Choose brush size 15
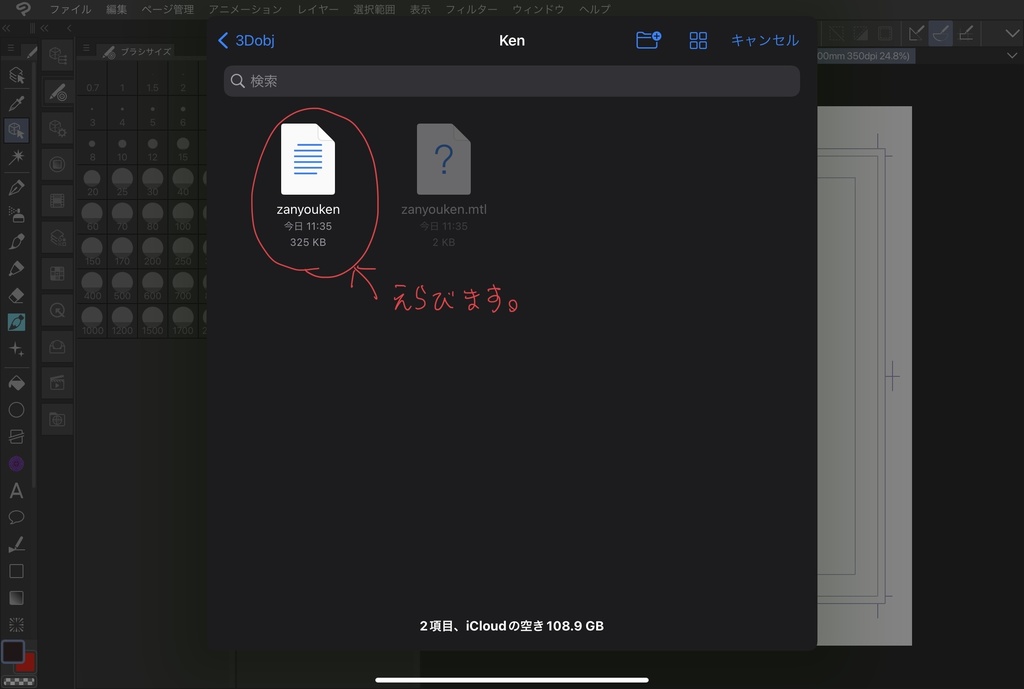Screen dimensions: 1024x689 [x=183, y=149]
